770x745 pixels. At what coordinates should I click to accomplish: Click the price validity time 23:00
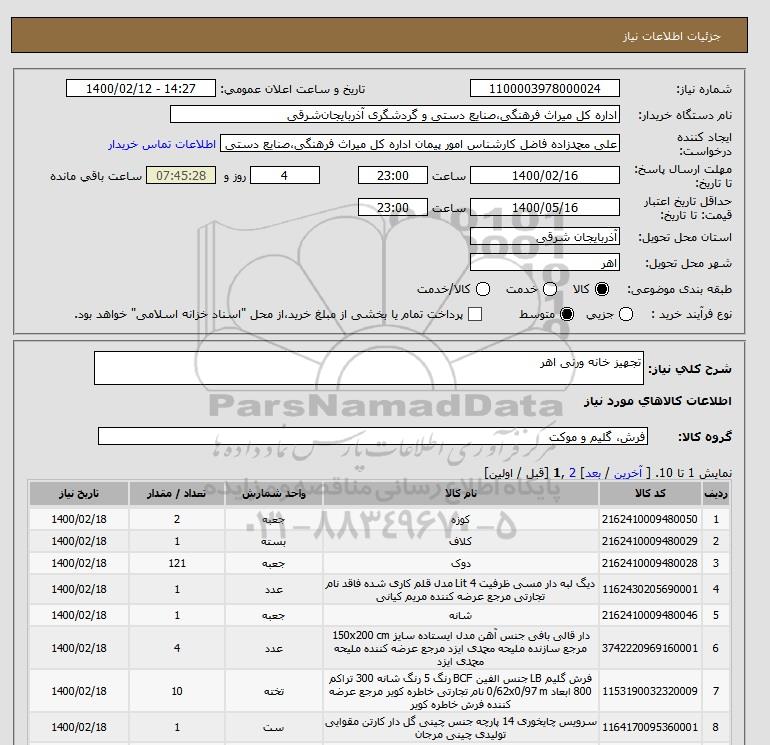pyautogui.click(x=393, y=207)
